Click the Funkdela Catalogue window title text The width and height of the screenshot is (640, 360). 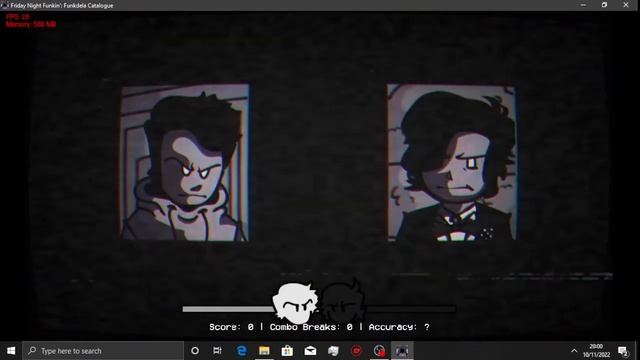[x=62, y=5]
